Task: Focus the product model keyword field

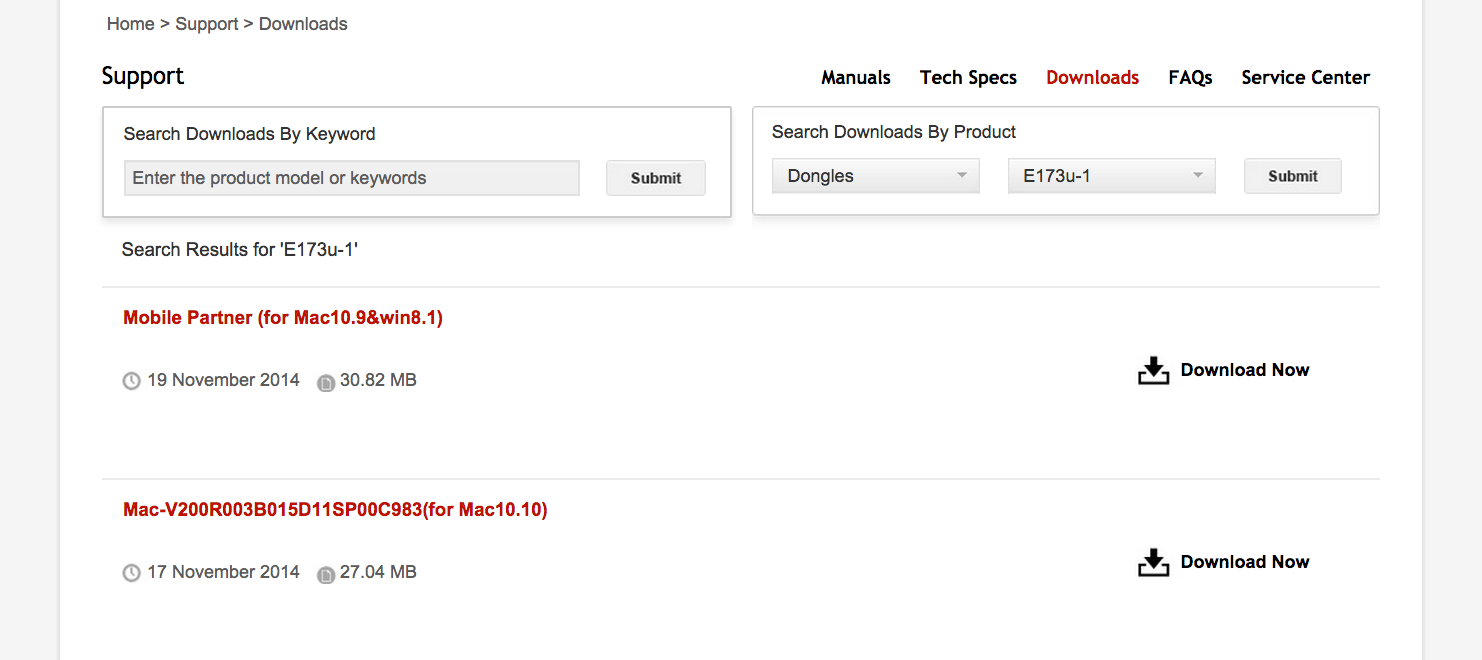Action: point(351,178)
